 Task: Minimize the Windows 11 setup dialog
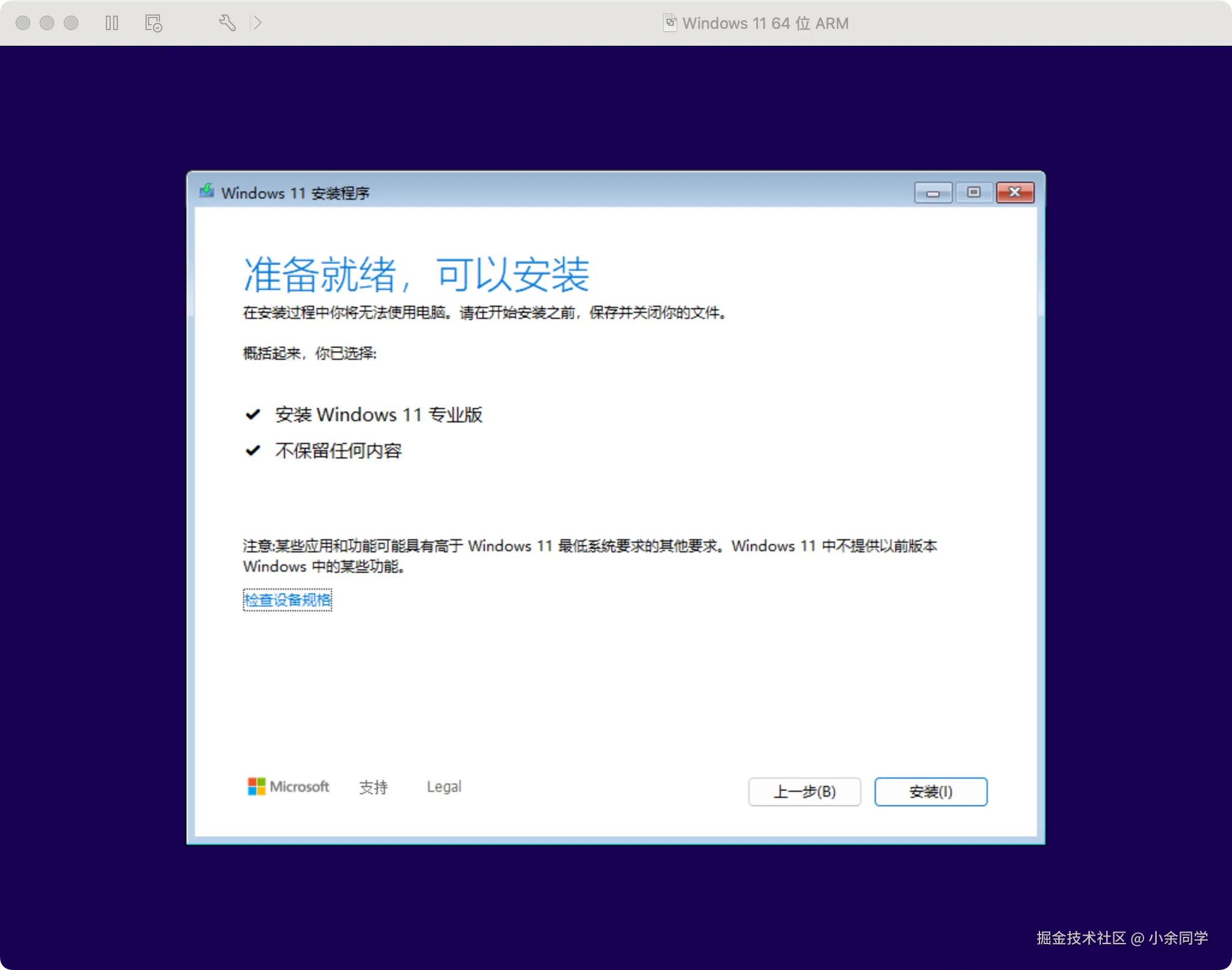(x=933, y=193)
